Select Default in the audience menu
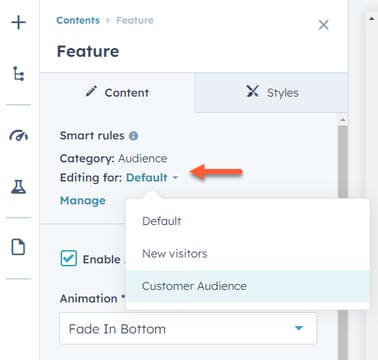378x360 pixels. 248,221
